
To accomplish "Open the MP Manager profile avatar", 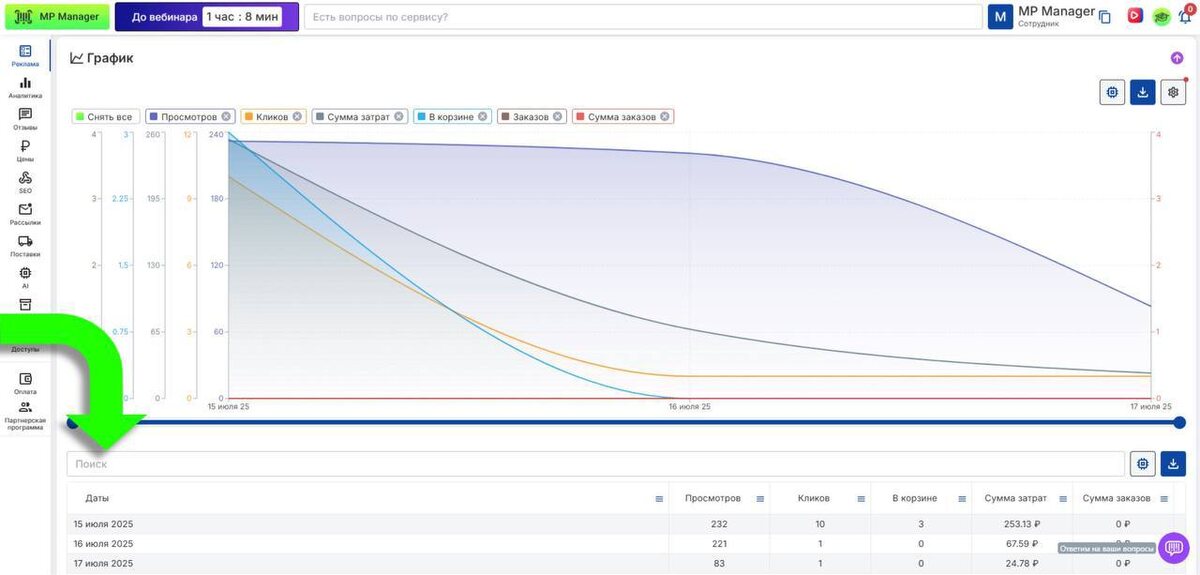I will point(1000,17).
